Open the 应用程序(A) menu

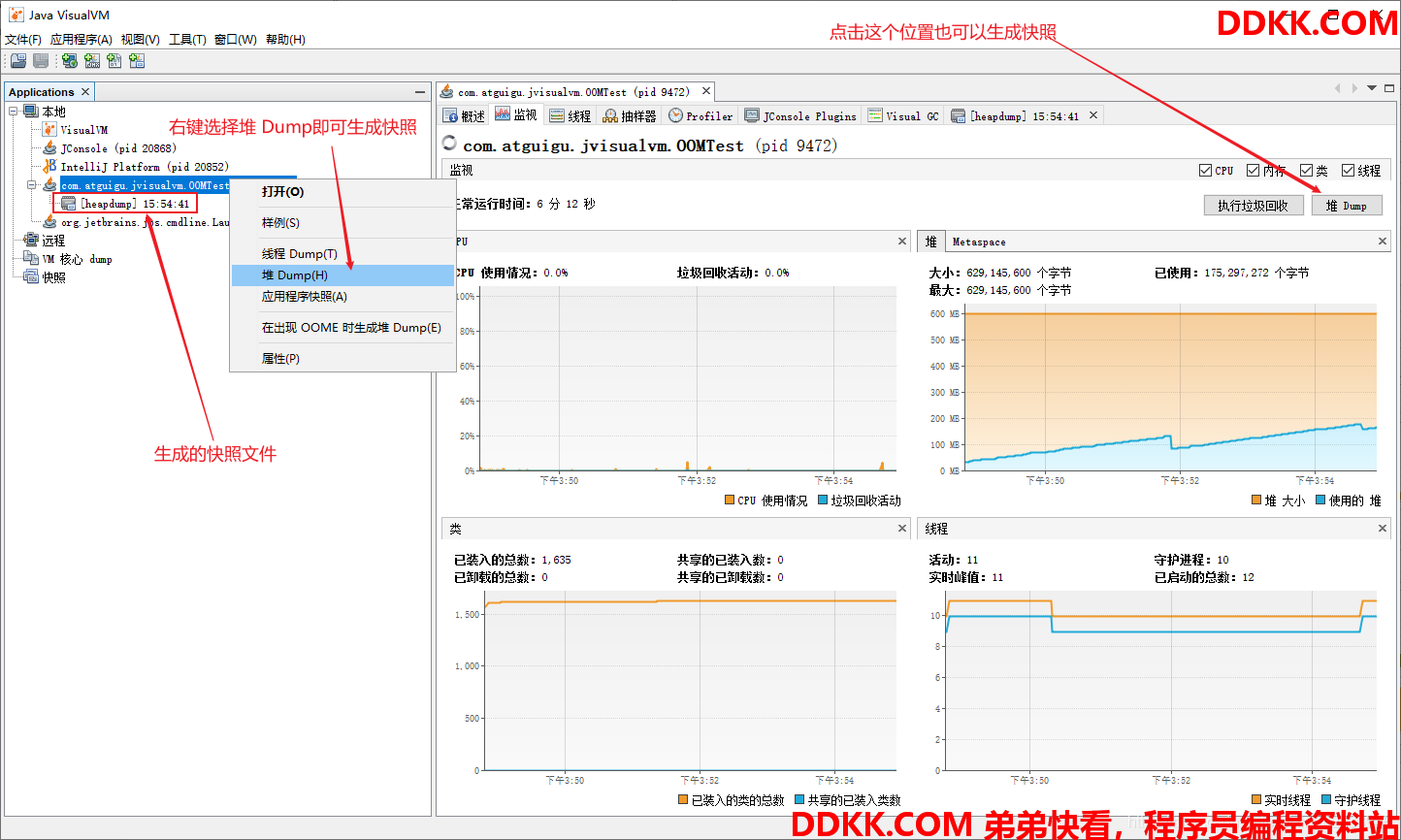(x=81, y=40)
